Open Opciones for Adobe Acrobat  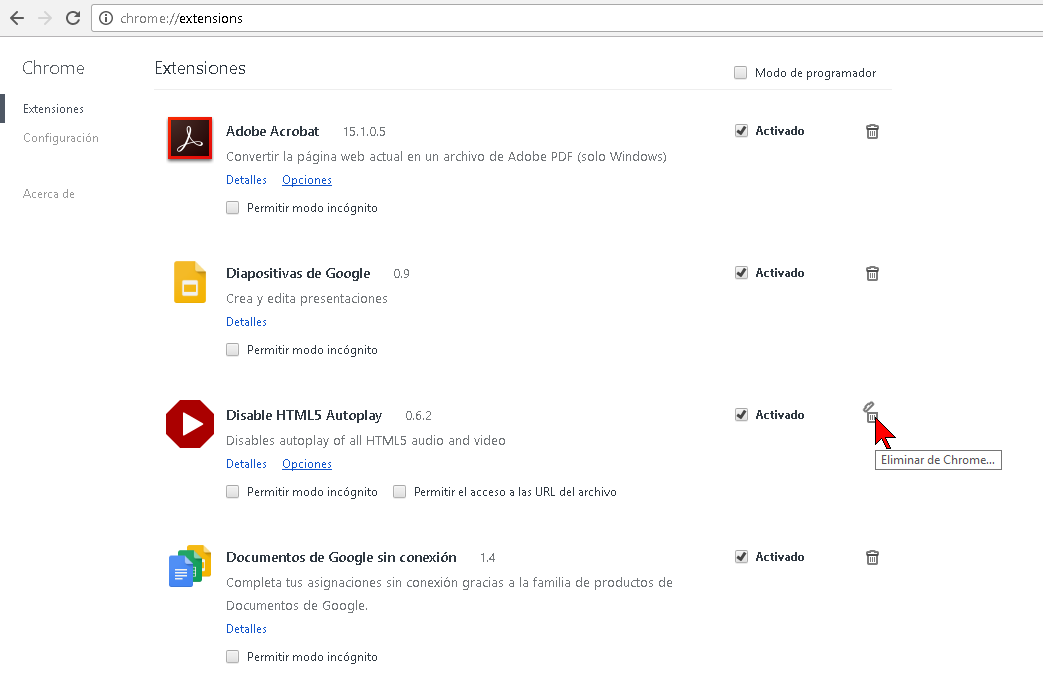tap(307, 180)
